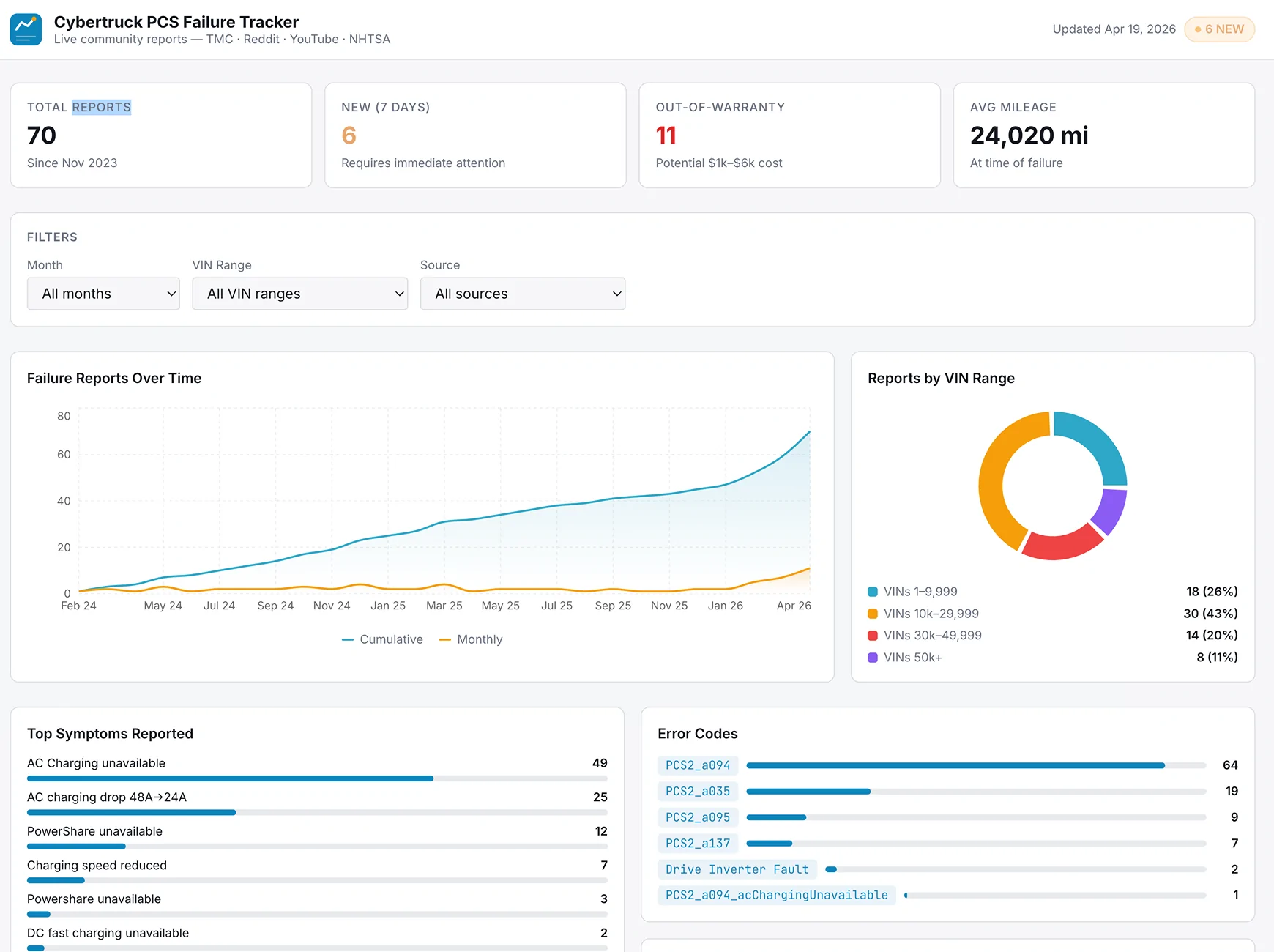This screenshot has width=1274, height=952.
Task: Toggle the Cumulative series in chart legend
Action: [x=382, y=639]
